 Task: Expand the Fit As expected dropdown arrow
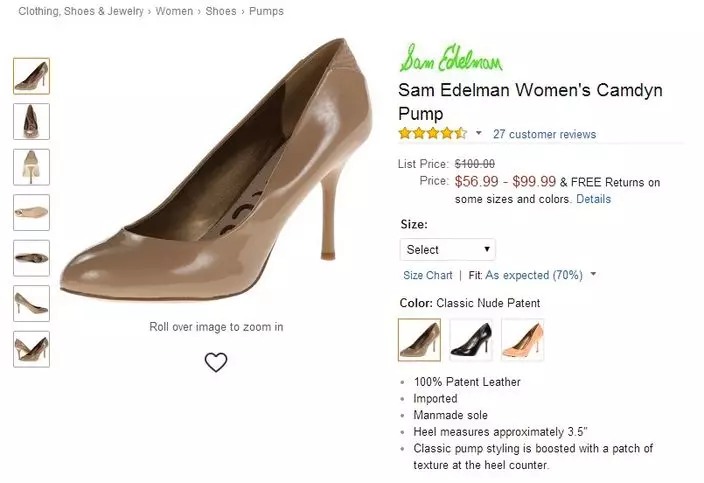point(593,275)
